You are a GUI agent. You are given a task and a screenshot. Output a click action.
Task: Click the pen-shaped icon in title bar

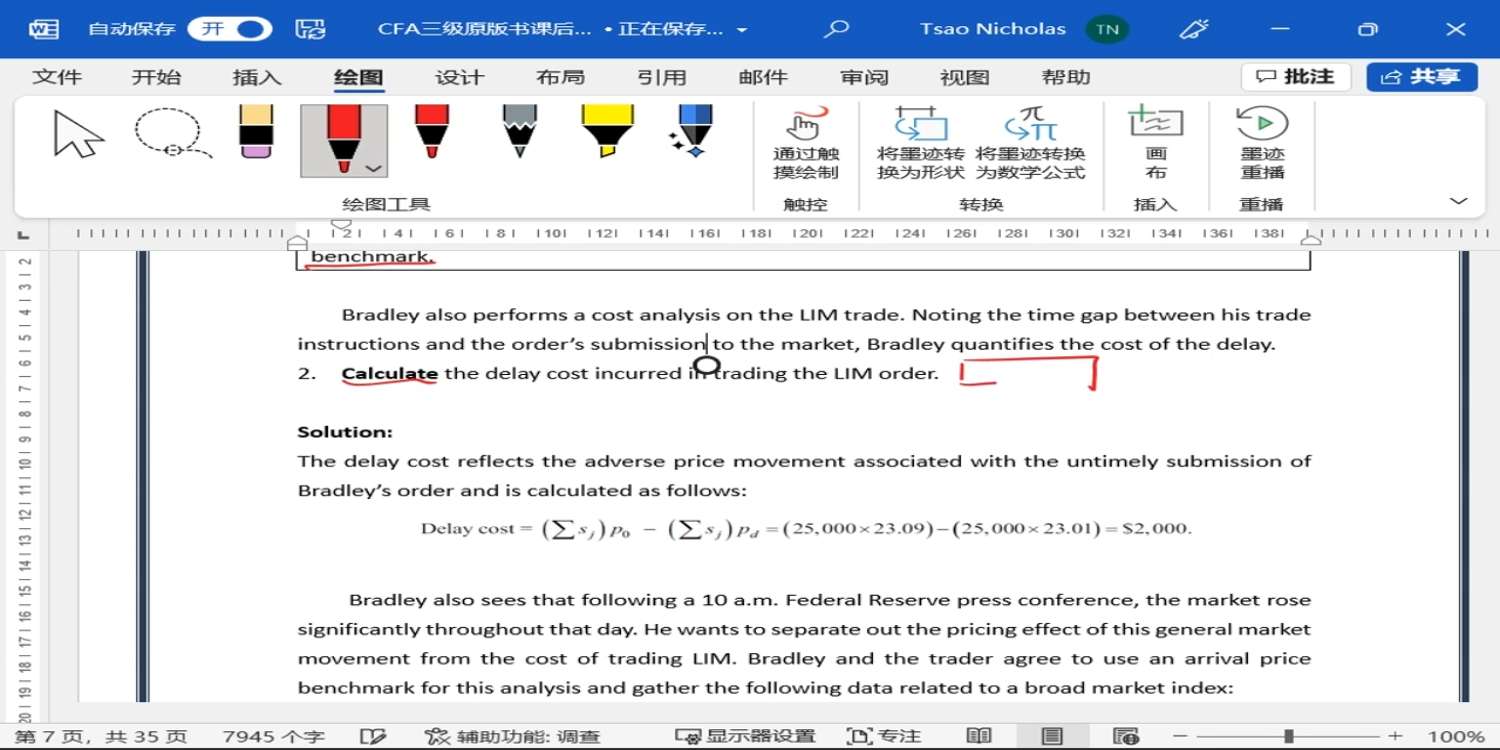[x=1194, y=29]
